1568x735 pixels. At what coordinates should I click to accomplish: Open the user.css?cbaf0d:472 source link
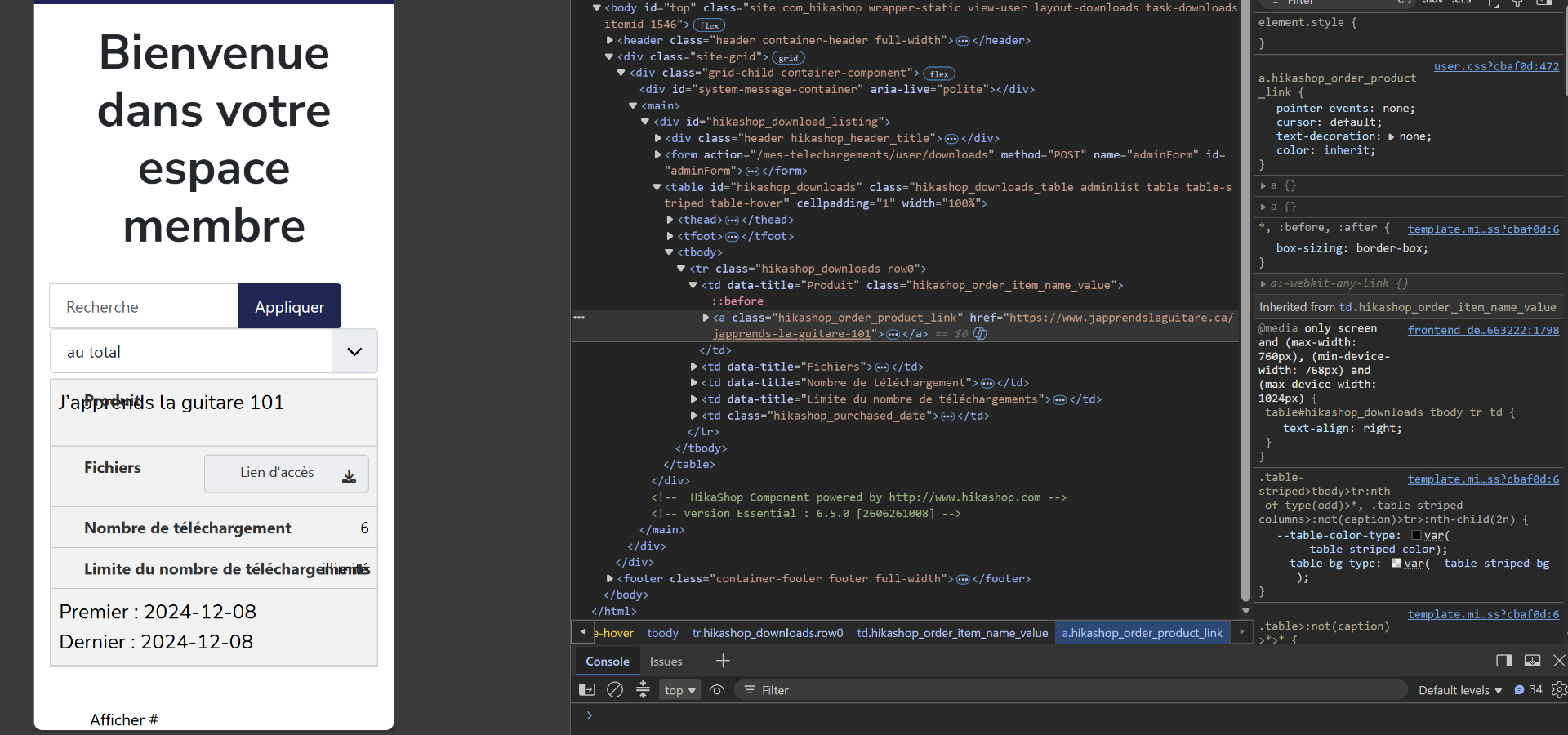[x=1496, y=66]
